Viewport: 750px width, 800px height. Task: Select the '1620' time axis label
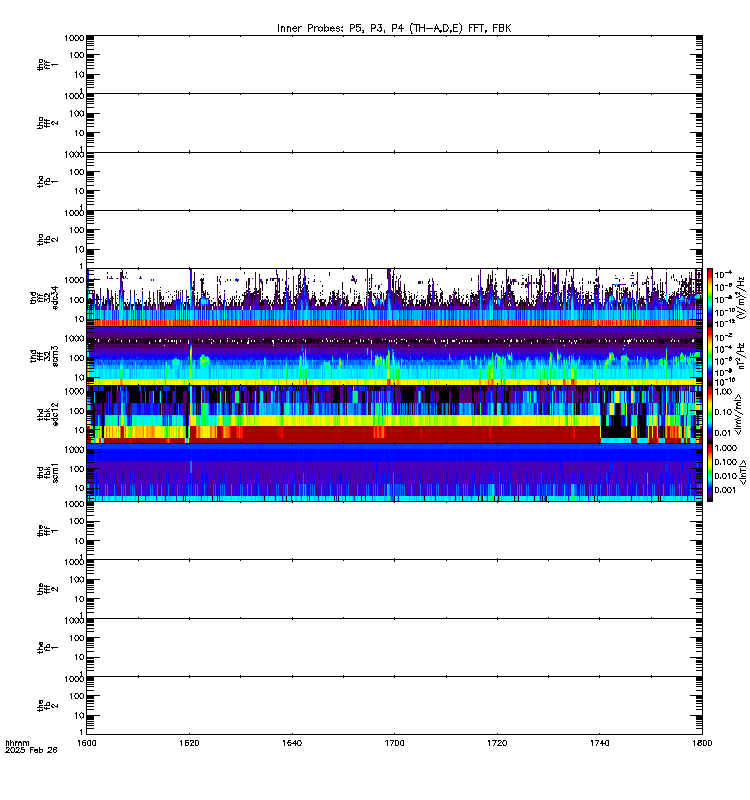click(189, 743)
